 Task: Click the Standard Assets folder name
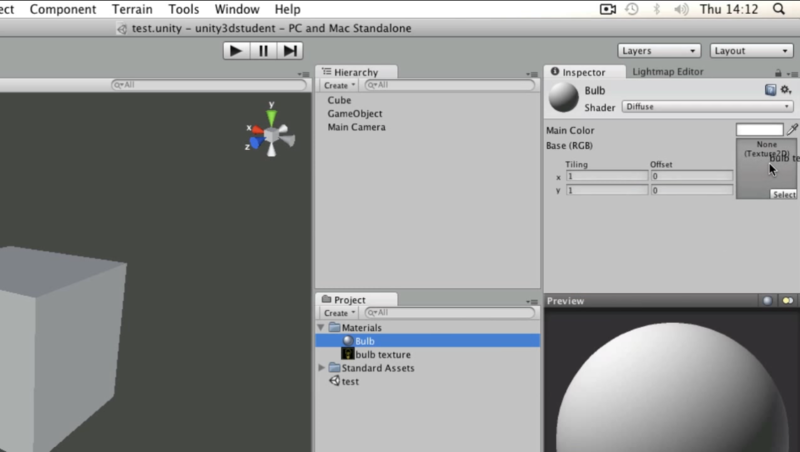[x=378, y=368]
